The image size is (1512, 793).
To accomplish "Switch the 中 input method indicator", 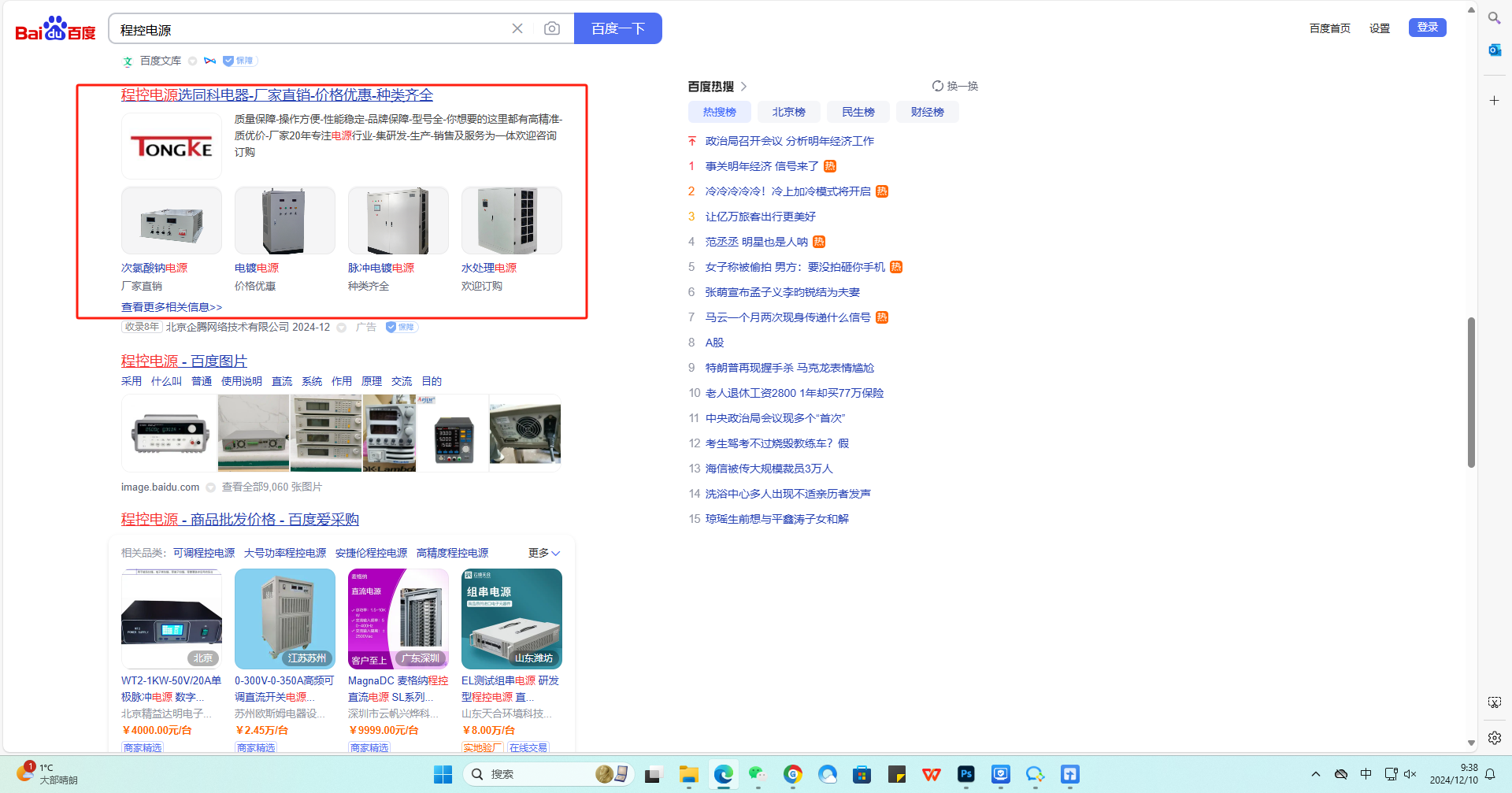I will [x=1366, y=774].
